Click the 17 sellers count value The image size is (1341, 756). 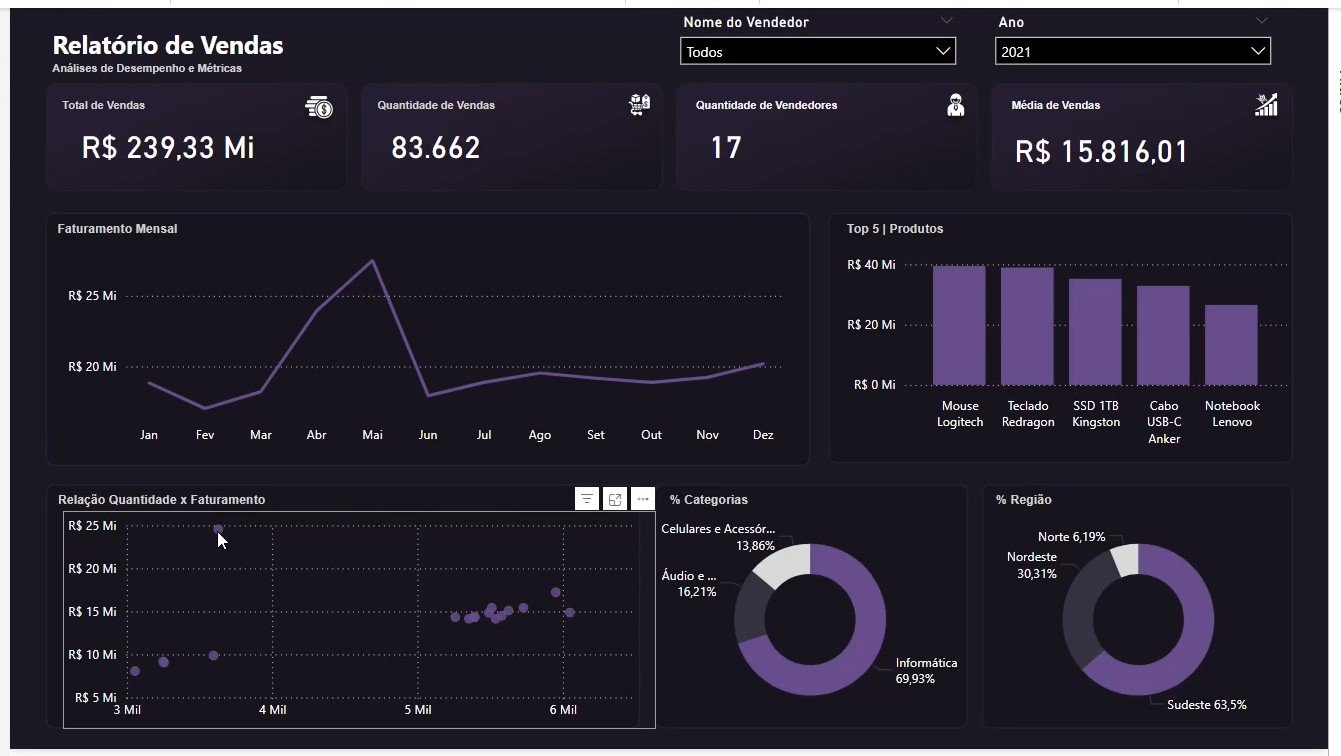(726, 148)
